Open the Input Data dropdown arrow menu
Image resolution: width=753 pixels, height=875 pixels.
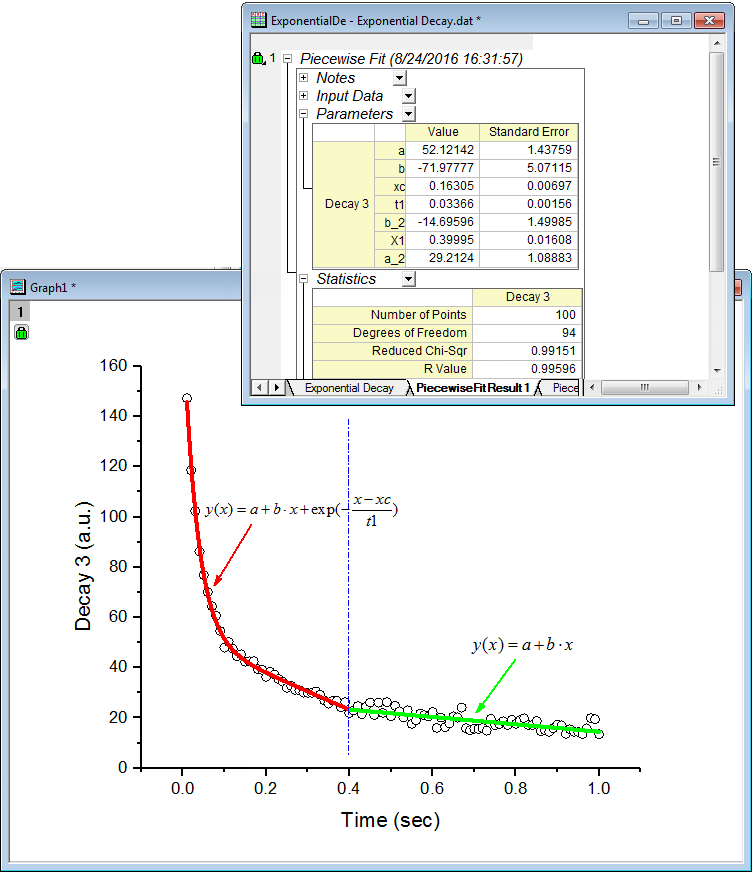point(408,96)
